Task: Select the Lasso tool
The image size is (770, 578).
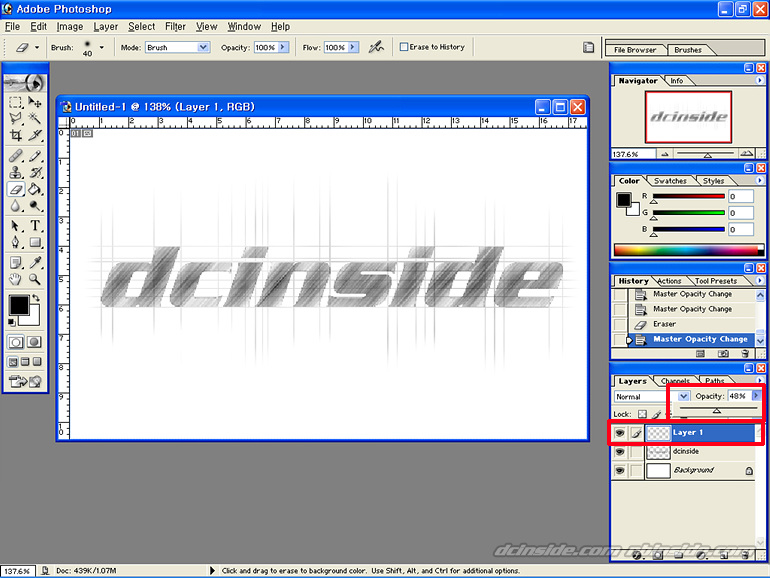Action: (16, 118)
